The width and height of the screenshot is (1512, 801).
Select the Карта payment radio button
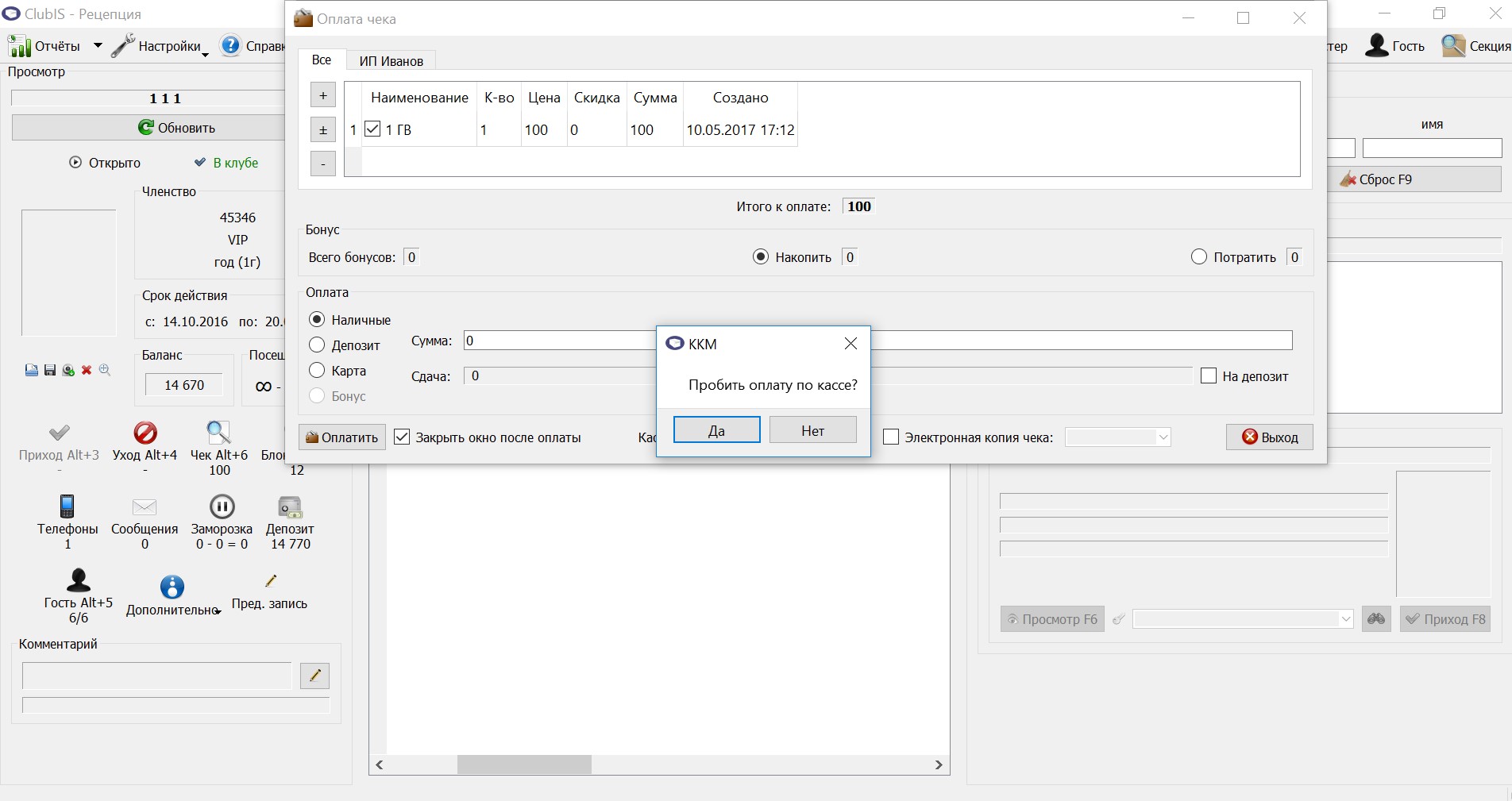pyautogui.click(x=317, y=370)
